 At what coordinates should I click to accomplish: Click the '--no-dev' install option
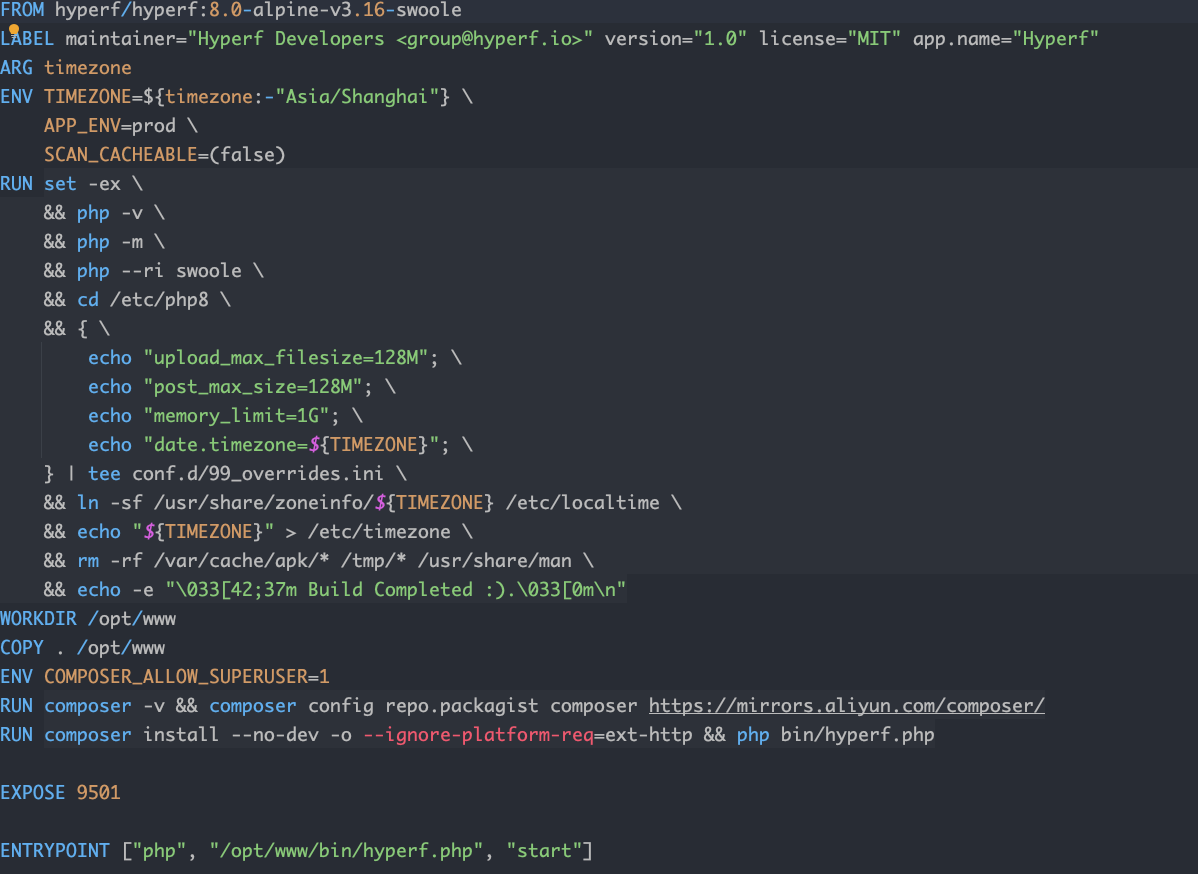274,736
